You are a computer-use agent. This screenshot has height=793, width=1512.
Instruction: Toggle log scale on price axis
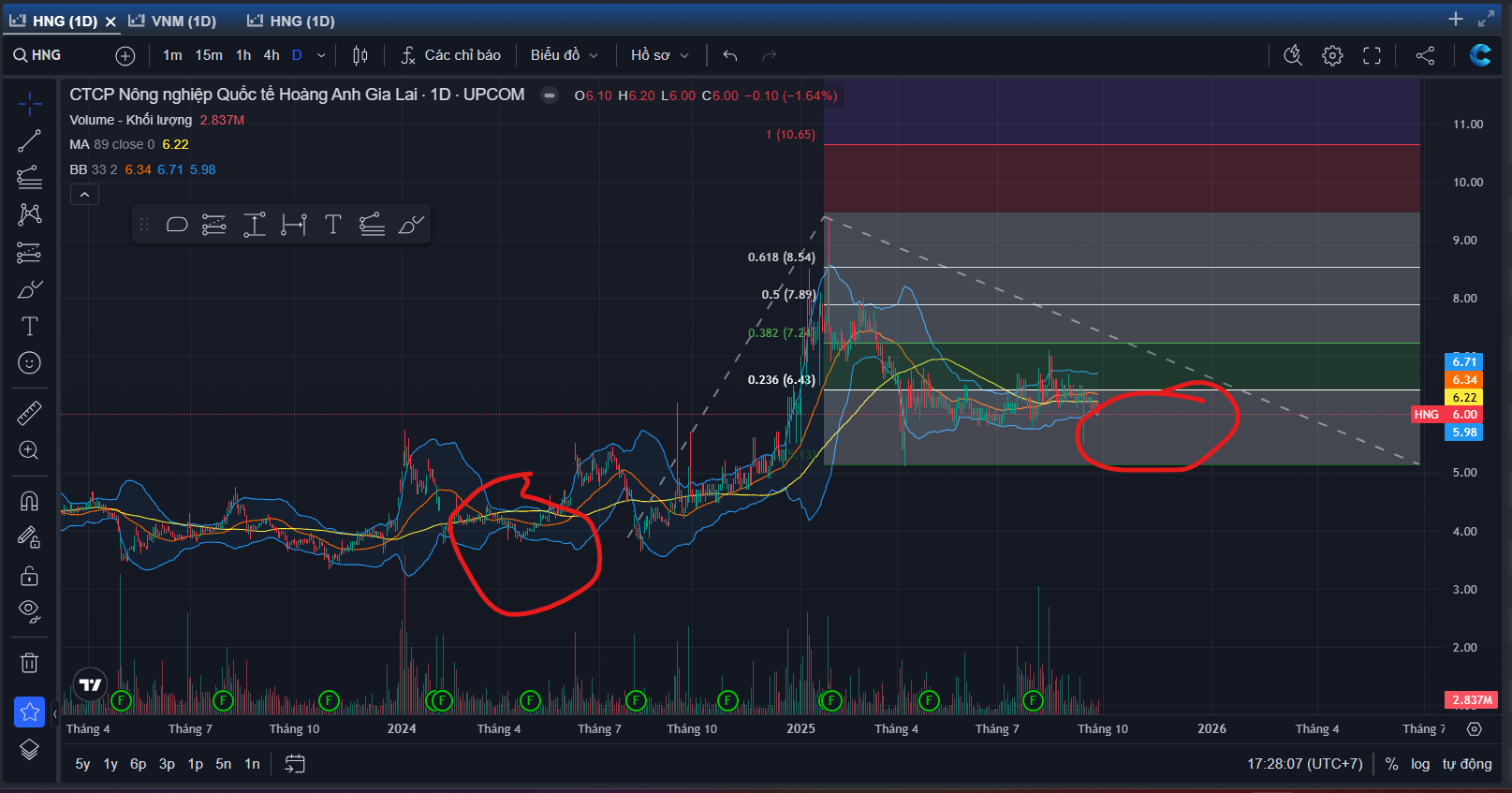coord(1420,764)
